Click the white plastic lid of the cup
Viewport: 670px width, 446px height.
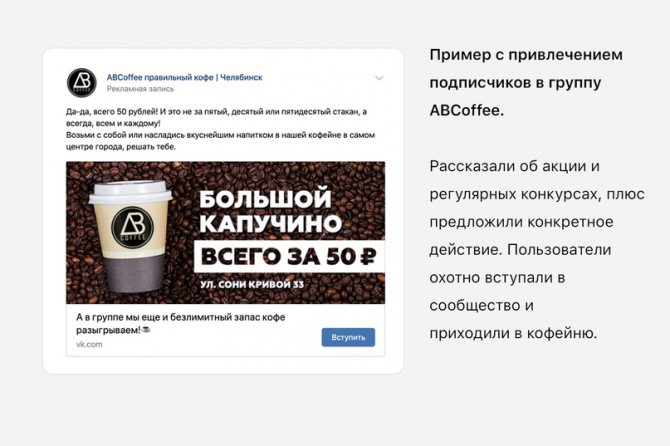pyautogui.click(x=131, y=191)
